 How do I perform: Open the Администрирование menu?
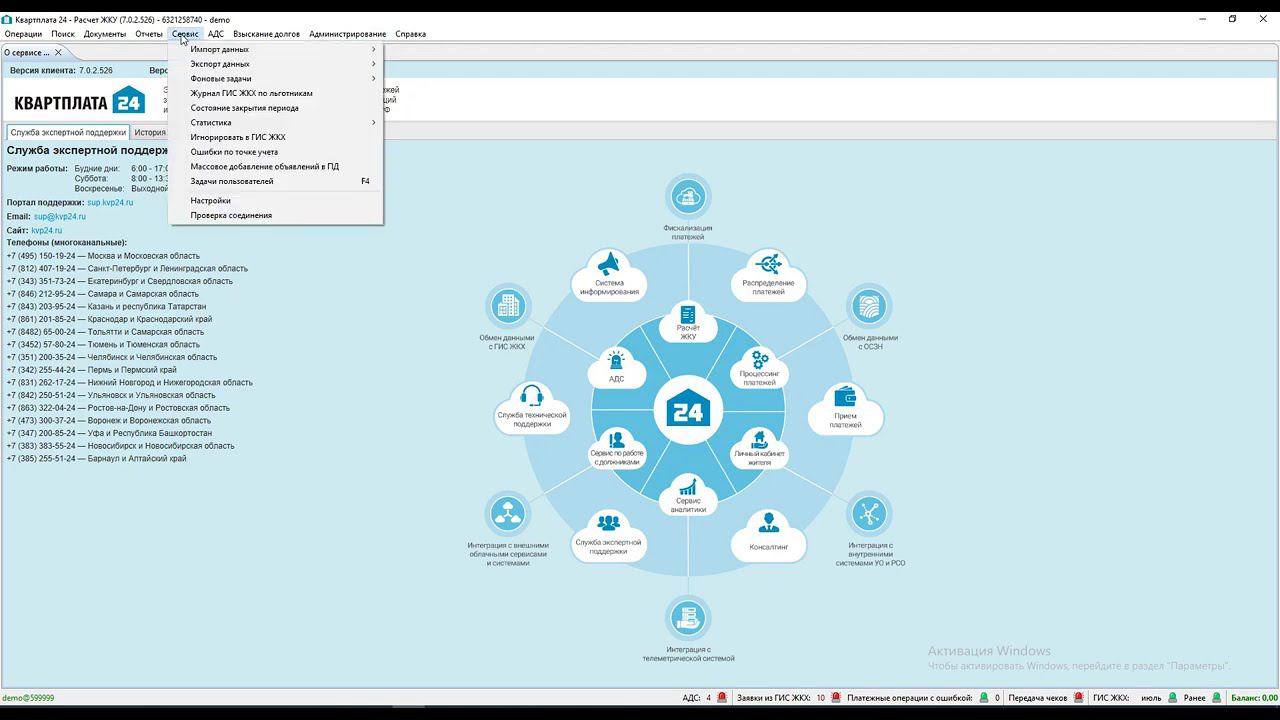pos(347,34)
